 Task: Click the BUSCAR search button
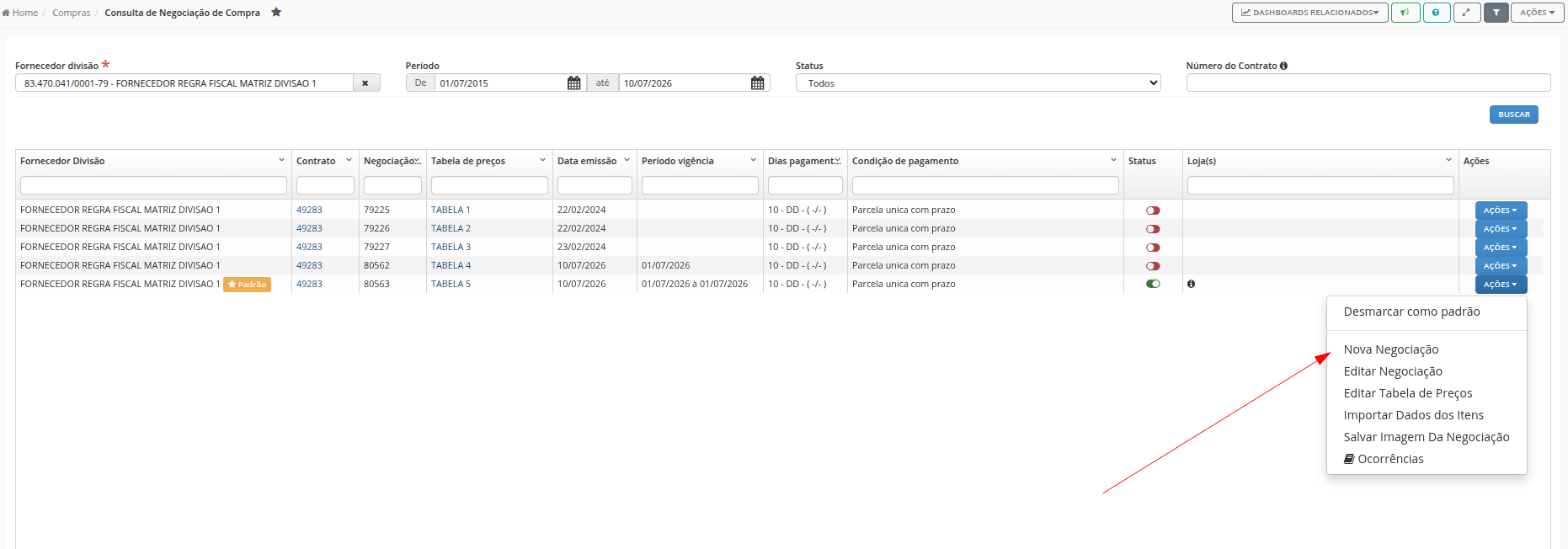(1513, 115)
